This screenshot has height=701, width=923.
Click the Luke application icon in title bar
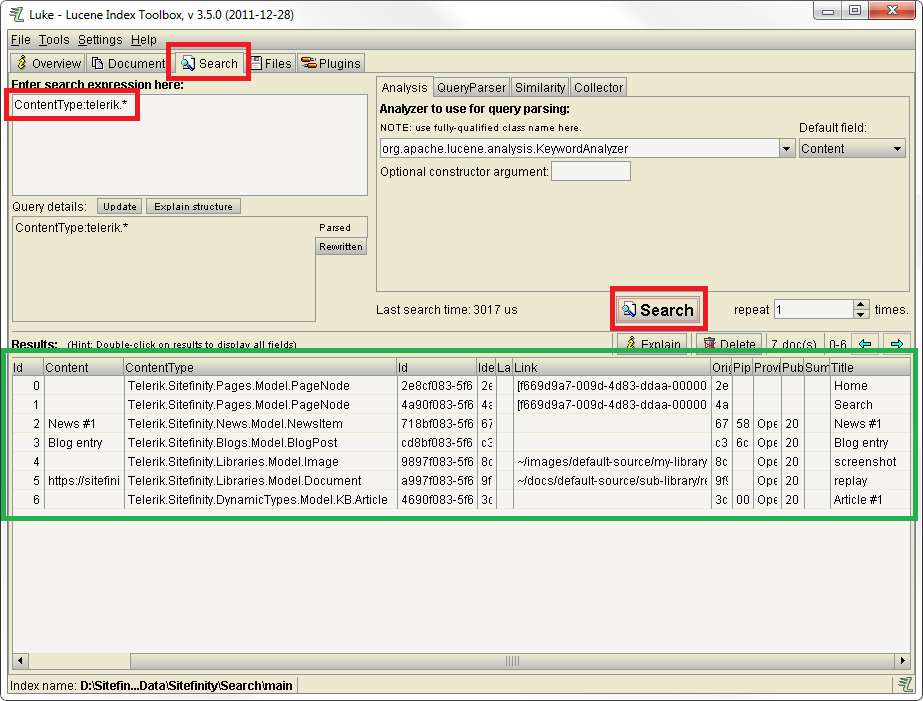click(16, 12)
